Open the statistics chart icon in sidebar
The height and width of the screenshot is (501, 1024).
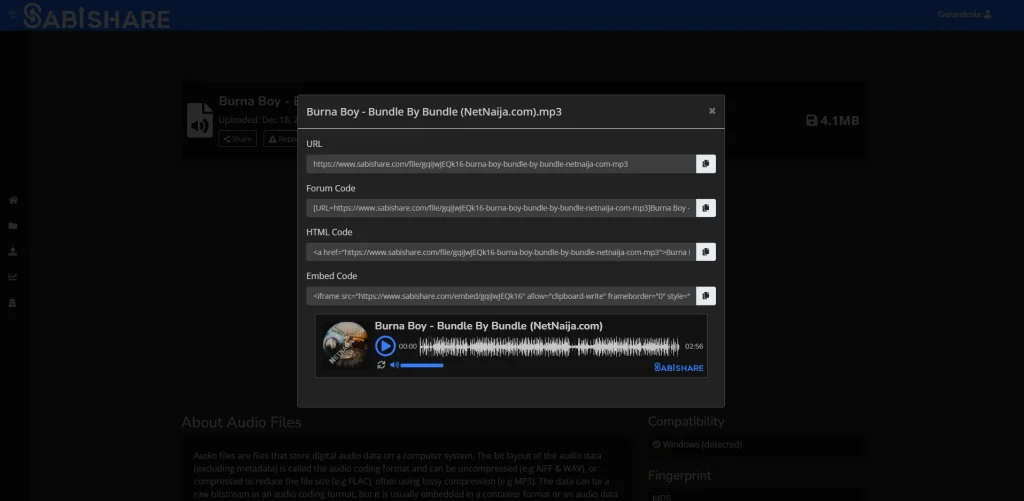[12, 277]
